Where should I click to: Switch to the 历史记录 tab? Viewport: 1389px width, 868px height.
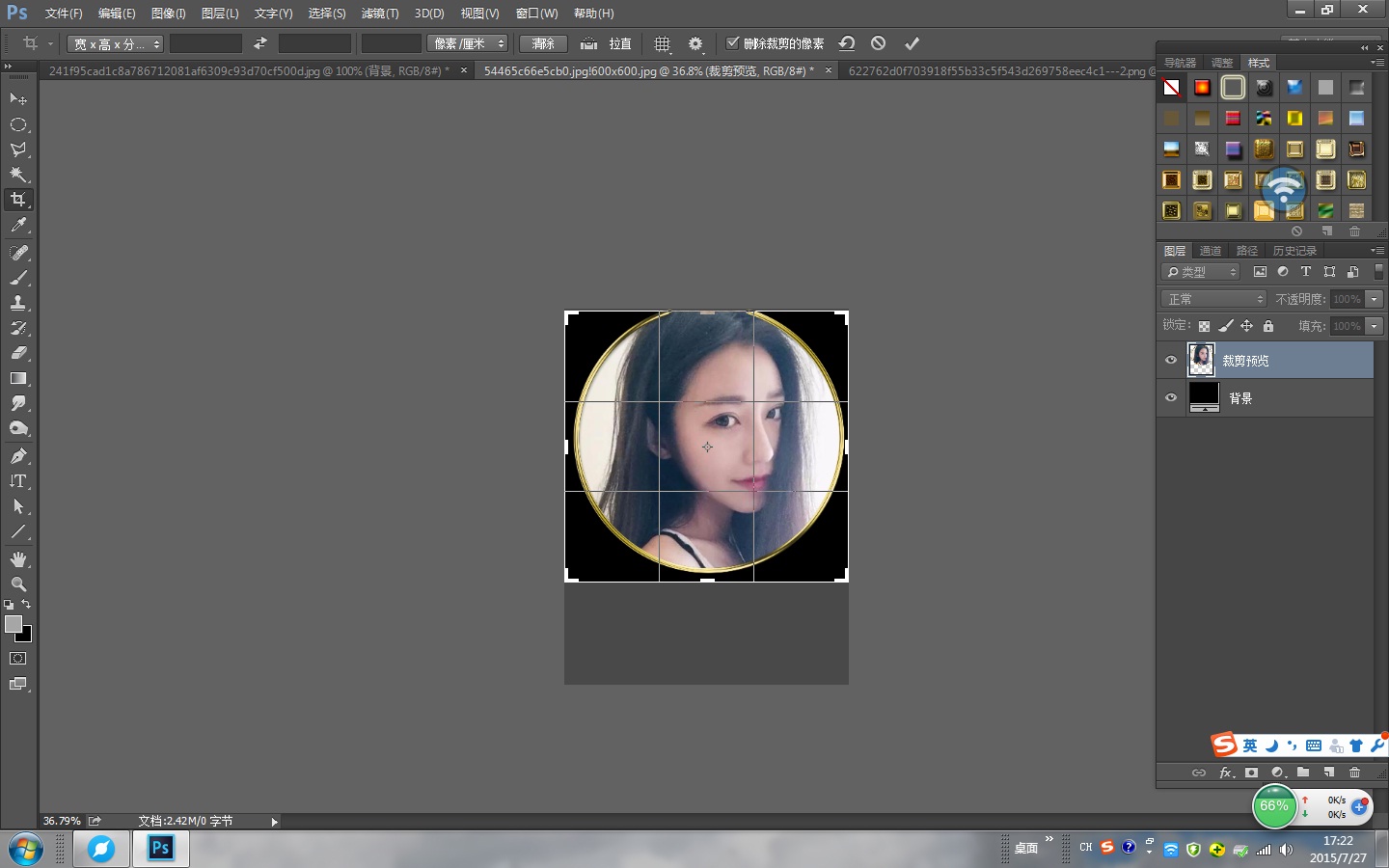(x=1294, y=251)
